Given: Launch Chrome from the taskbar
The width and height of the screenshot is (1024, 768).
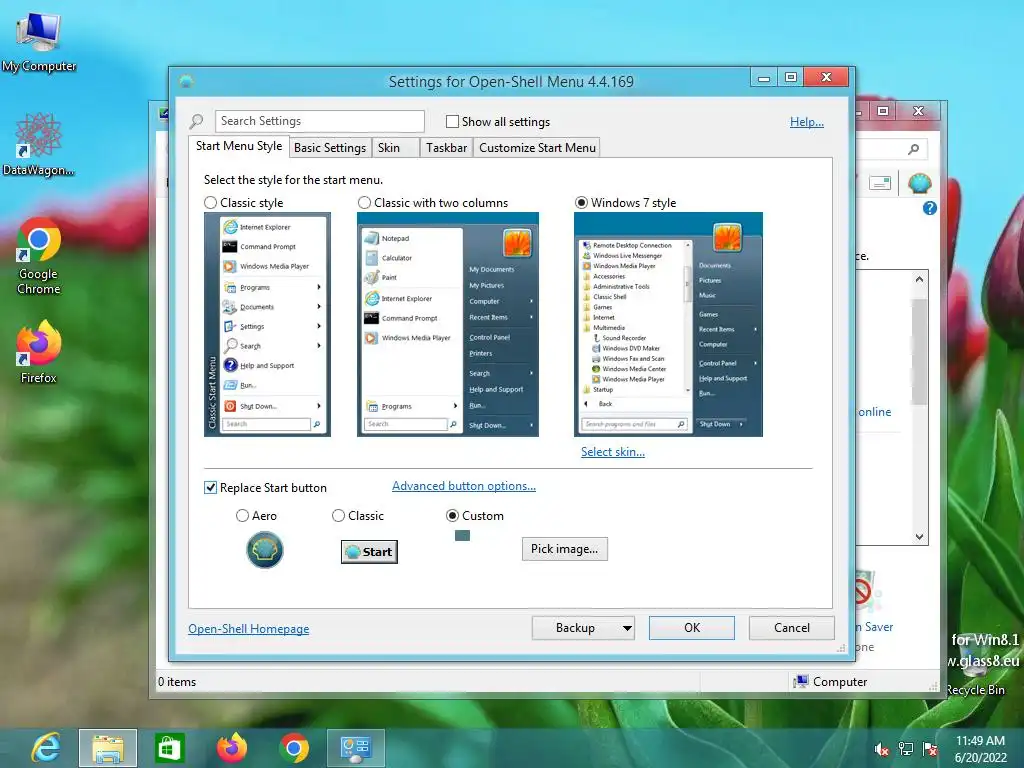Looking at the screenshot, I should coord(294,748).
